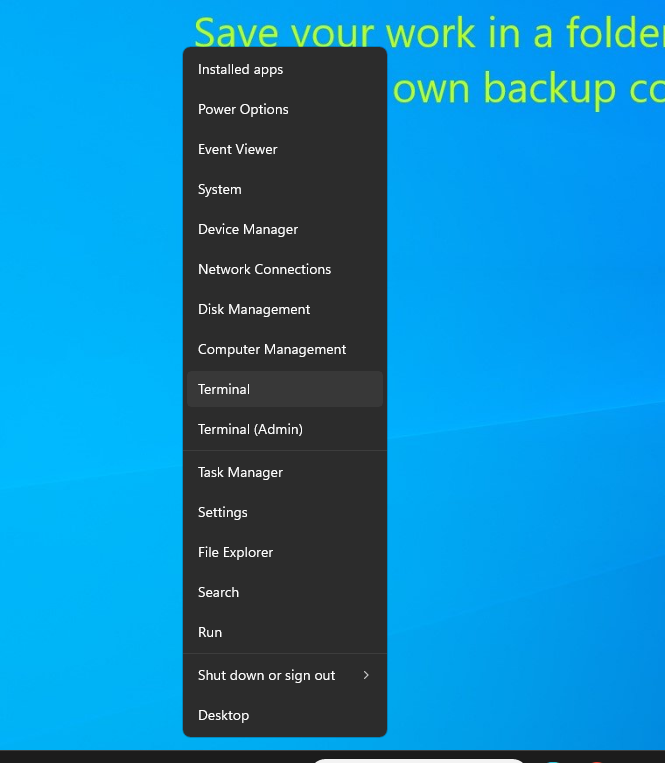Launch Event Viewer
Screen dimensions: 665x763
pos(238,149)
